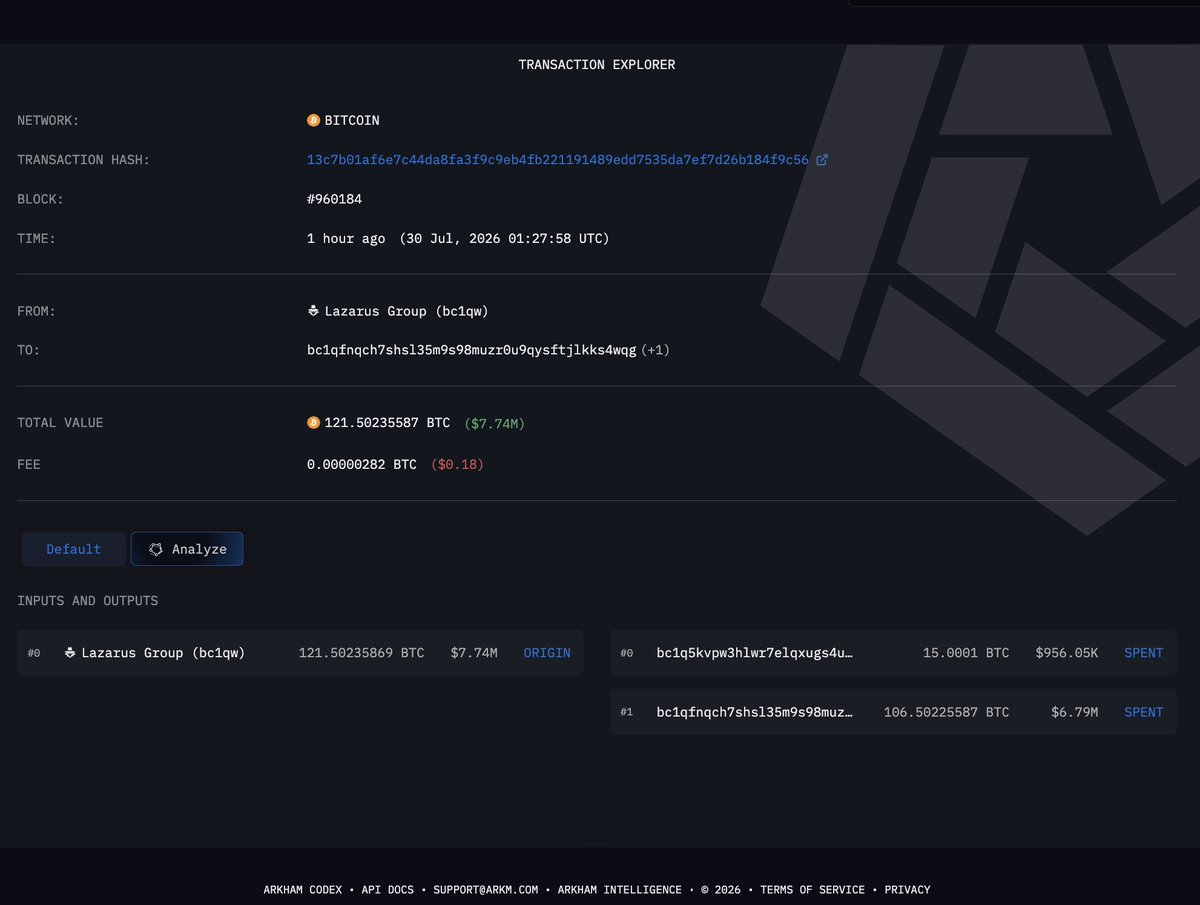Click output amount 106.50225587 BTC
The width and height of the screenshot is (1200, 905).
pyautogui.click(x=947, y=712)
